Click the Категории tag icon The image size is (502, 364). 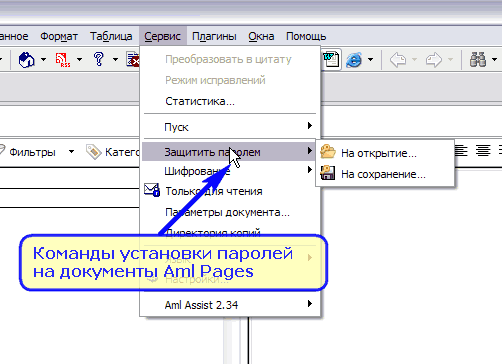(x=94, y=152)
